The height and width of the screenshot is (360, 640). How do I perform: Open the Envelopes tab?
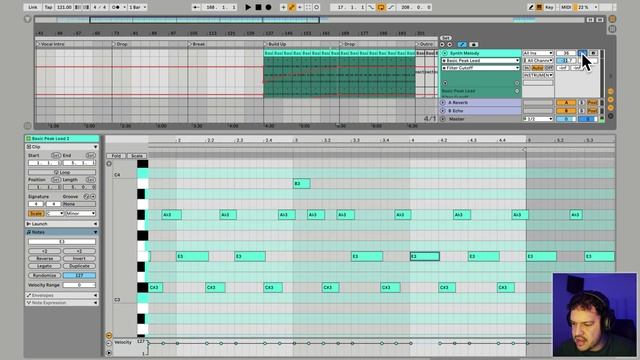tap(62, 295)
